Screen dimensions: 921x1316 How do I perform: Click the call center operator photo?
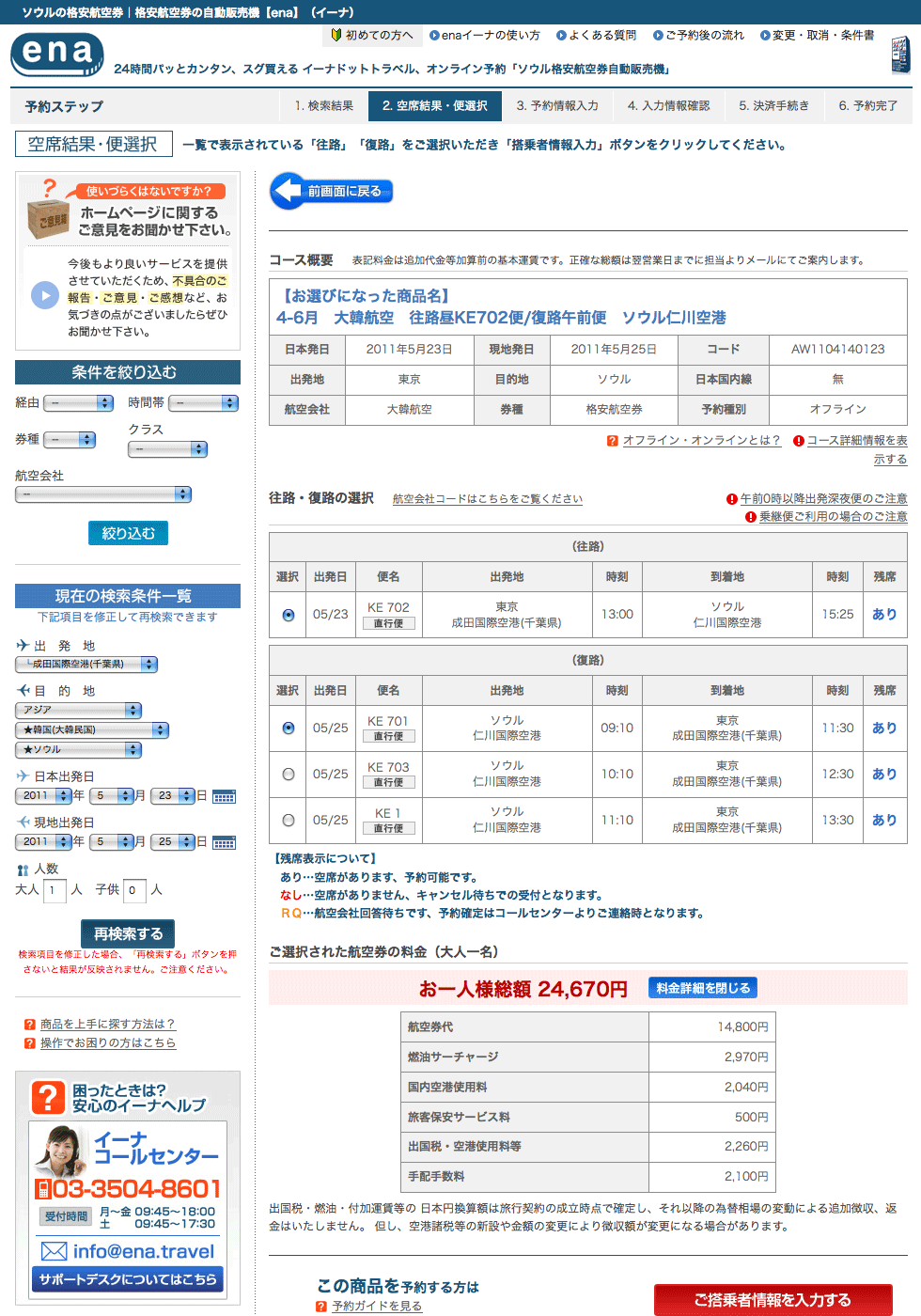coord(62,1151)
